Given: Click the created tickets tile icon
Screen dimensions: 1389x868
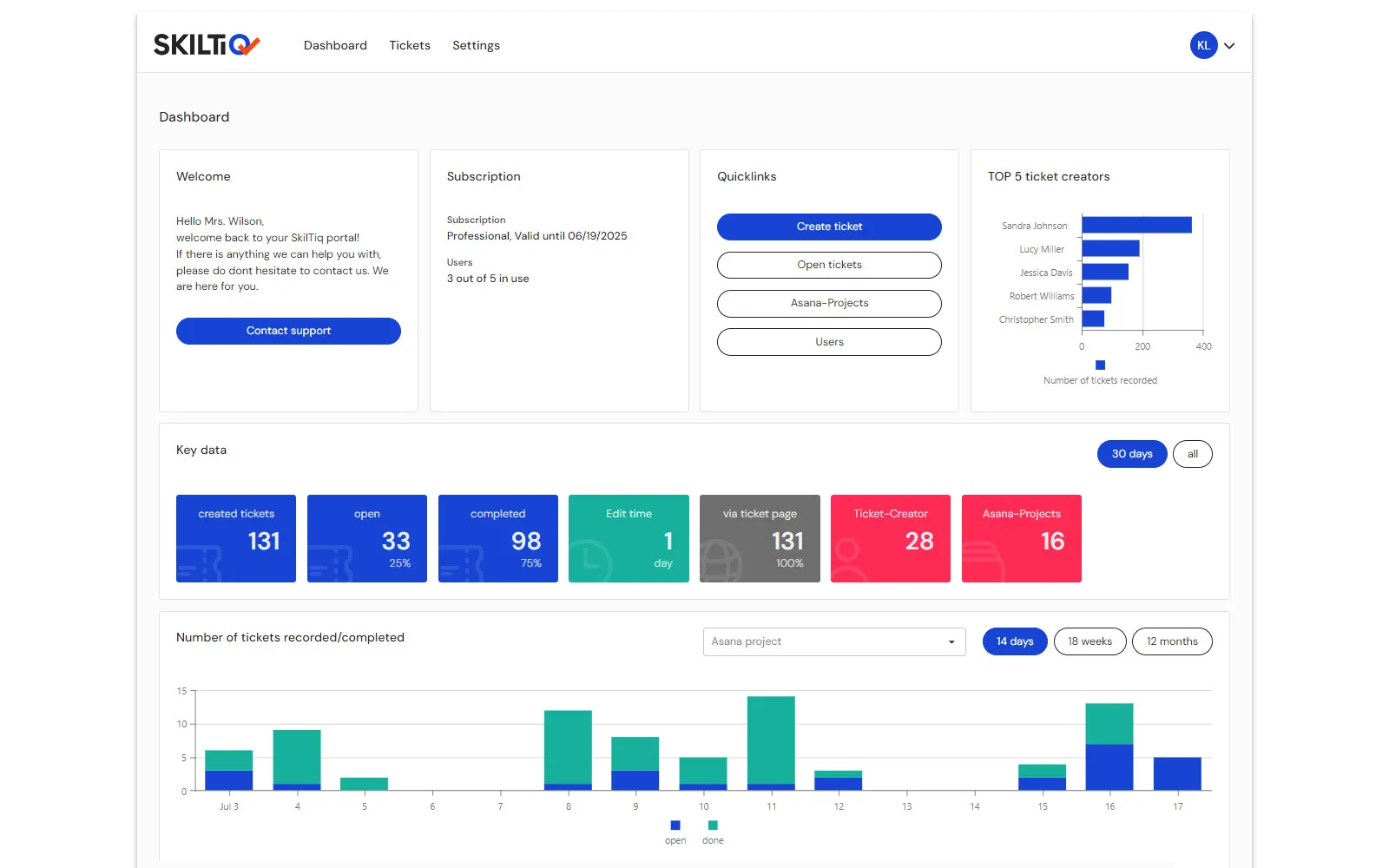Looking at the screenshot, I should pos(199,562).
